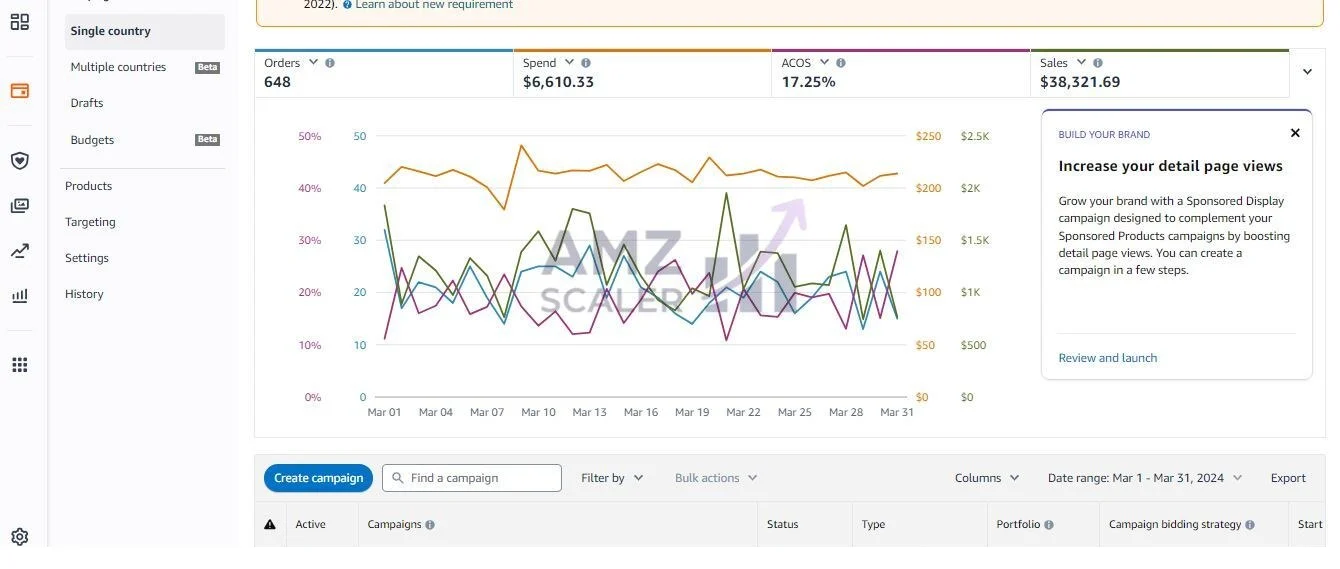The image size is (1340, 569).
Task: Click the info icon next to Sales
Action: click(x=1097, y=63)
